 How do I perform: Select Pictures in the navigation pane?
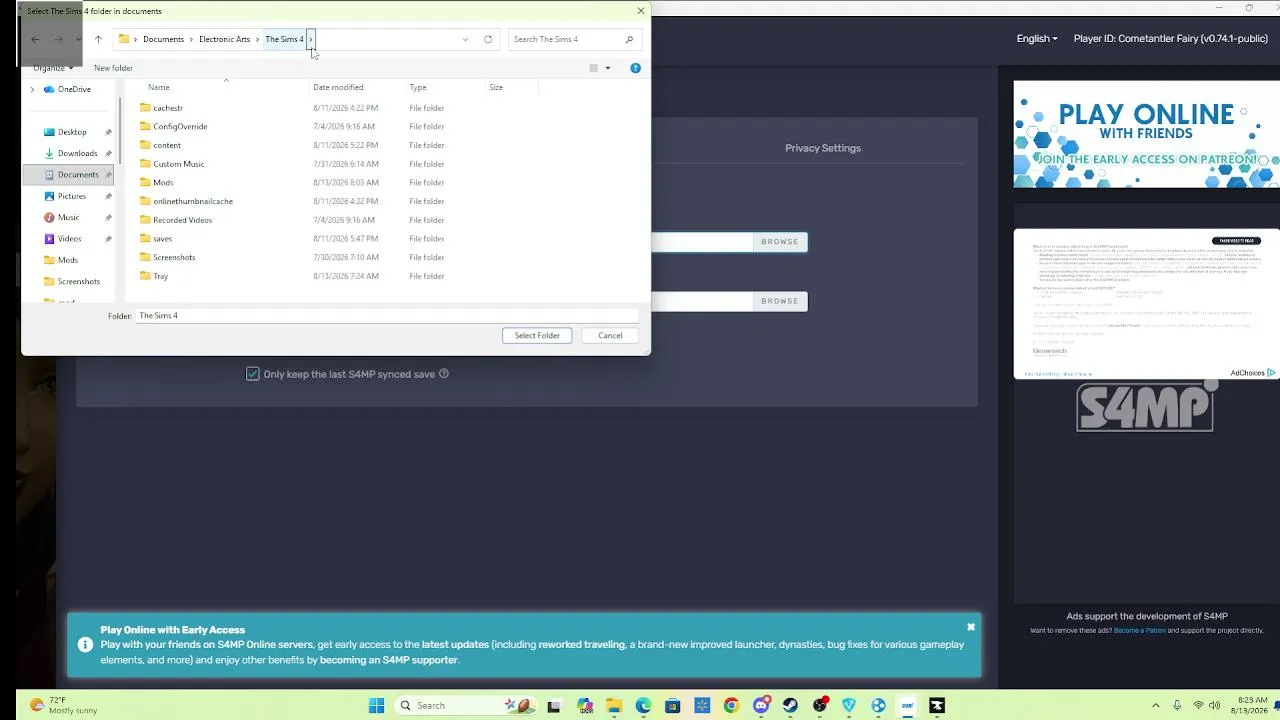pyautogui.click(x=72, y=196)
